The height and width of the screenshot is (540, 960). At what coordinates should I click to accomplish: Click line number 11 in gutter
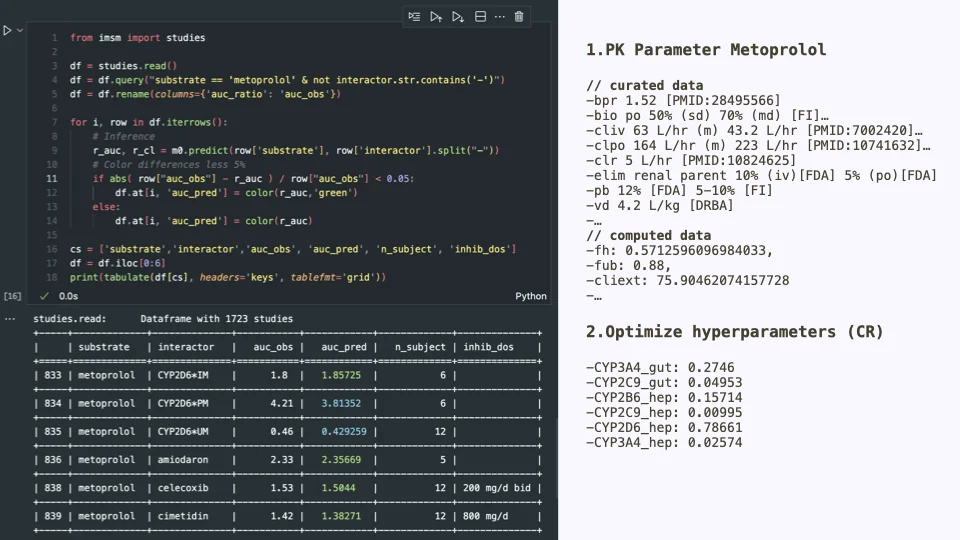[51, 178]
